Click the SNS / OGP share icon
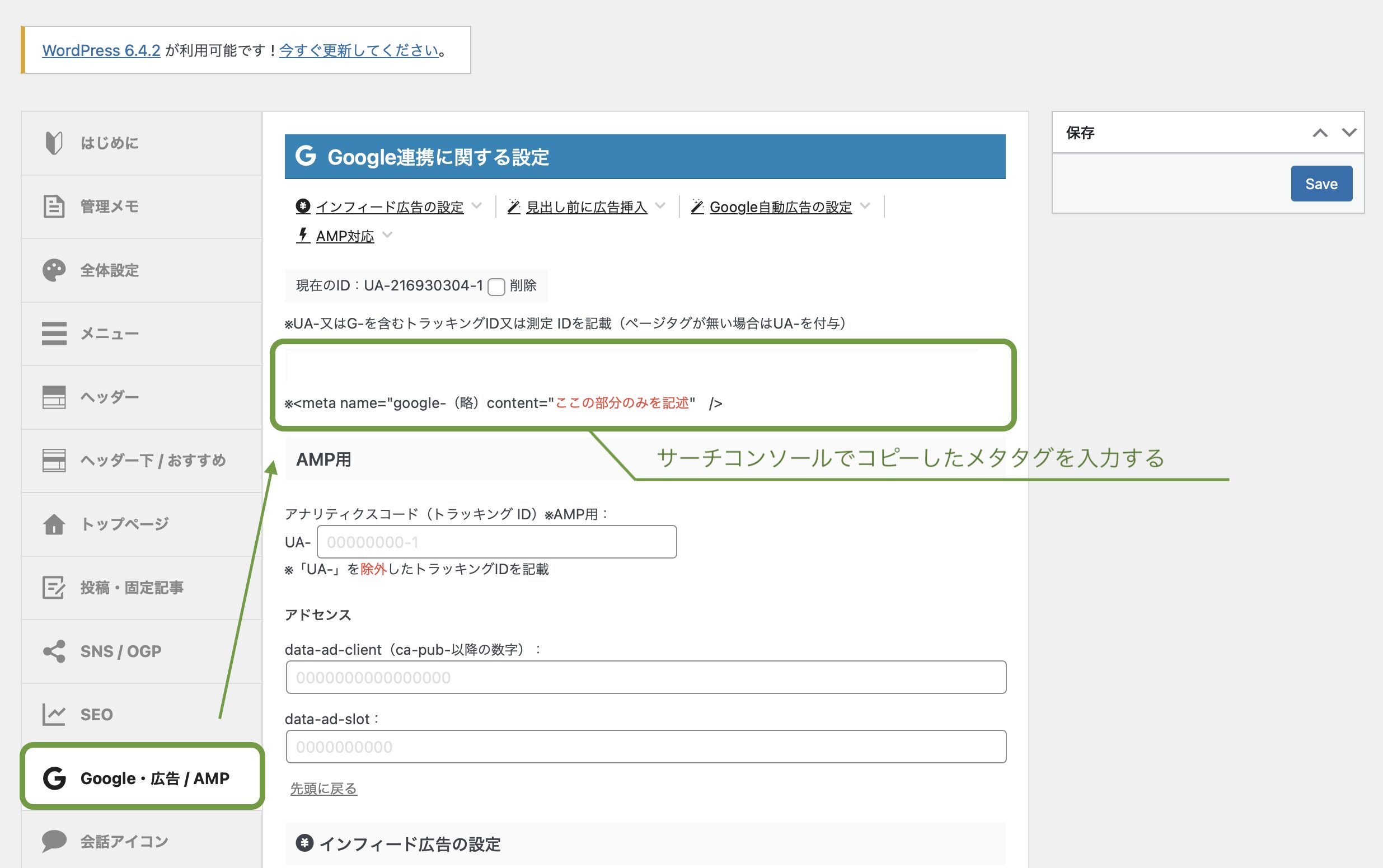 (54, 651)
